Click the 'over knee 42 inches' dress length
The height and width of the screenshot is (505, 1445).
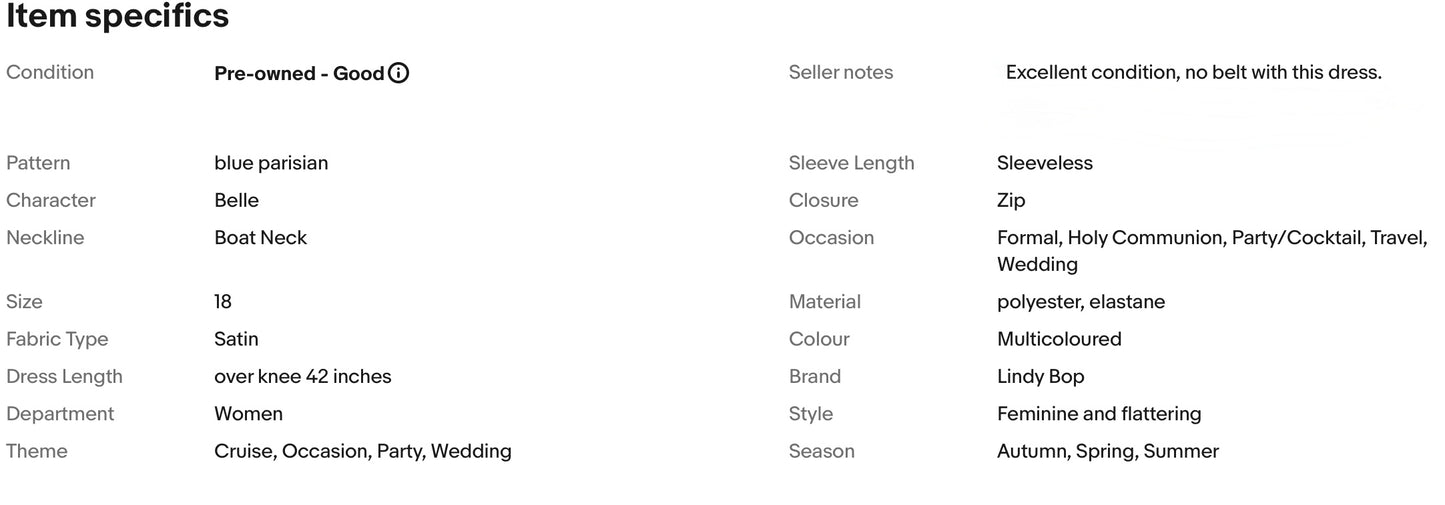pos(302,377)
